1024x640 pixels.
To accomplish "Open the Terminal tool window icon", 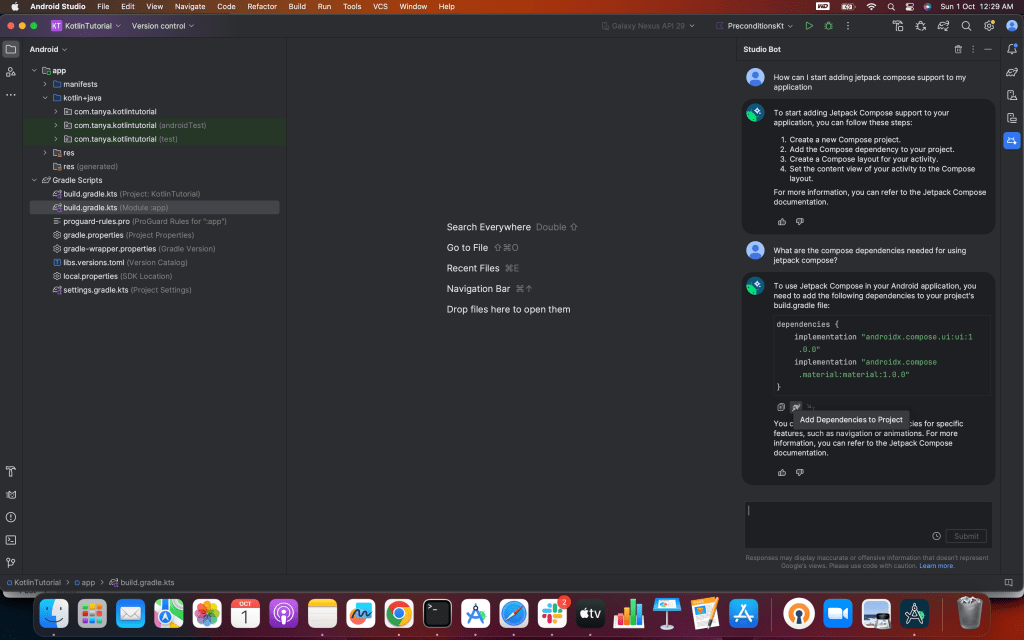I will click(x=11, y=540).
